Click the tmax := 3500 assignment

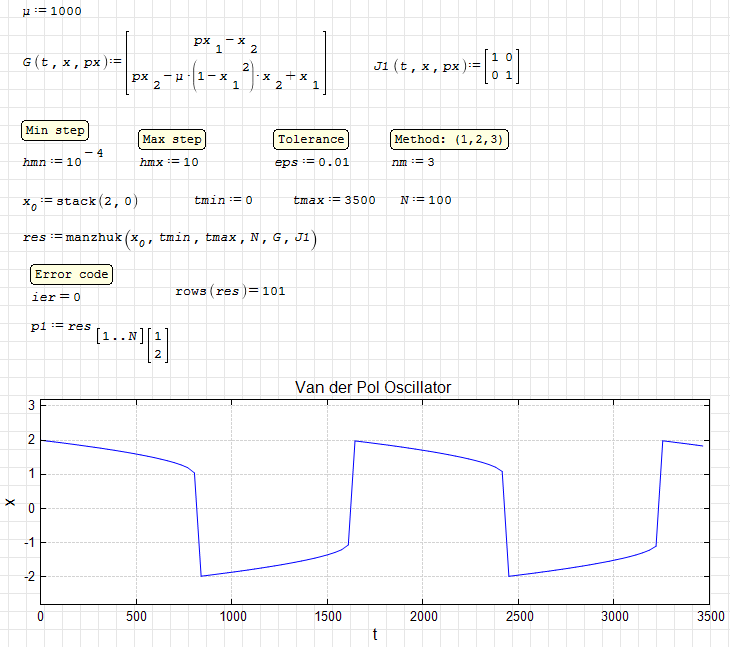[334, 200]
